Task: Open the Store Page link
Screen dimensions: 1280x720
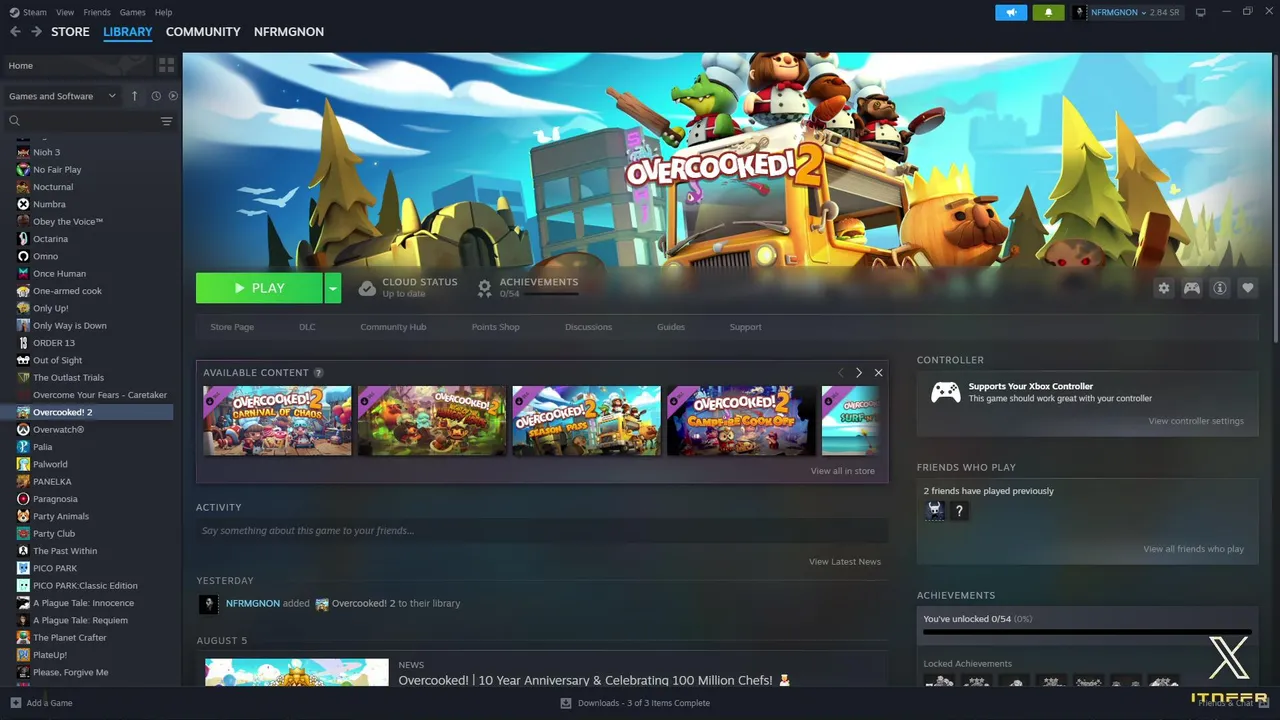Action: (x=232, y=327)
